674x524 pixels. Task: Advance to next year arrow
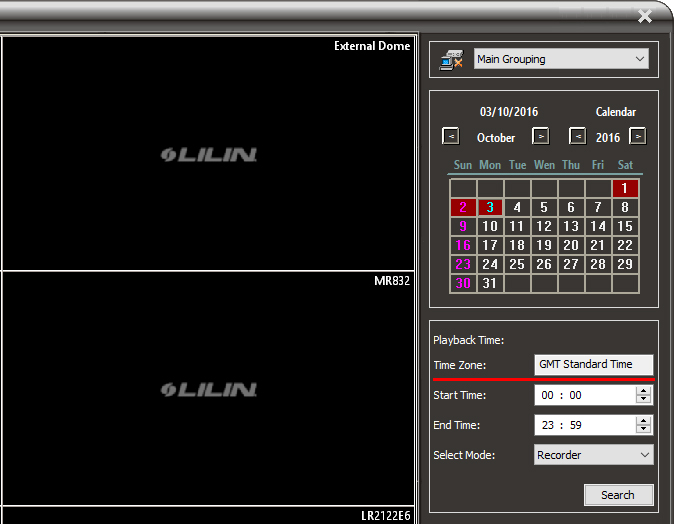pos(637,136)
